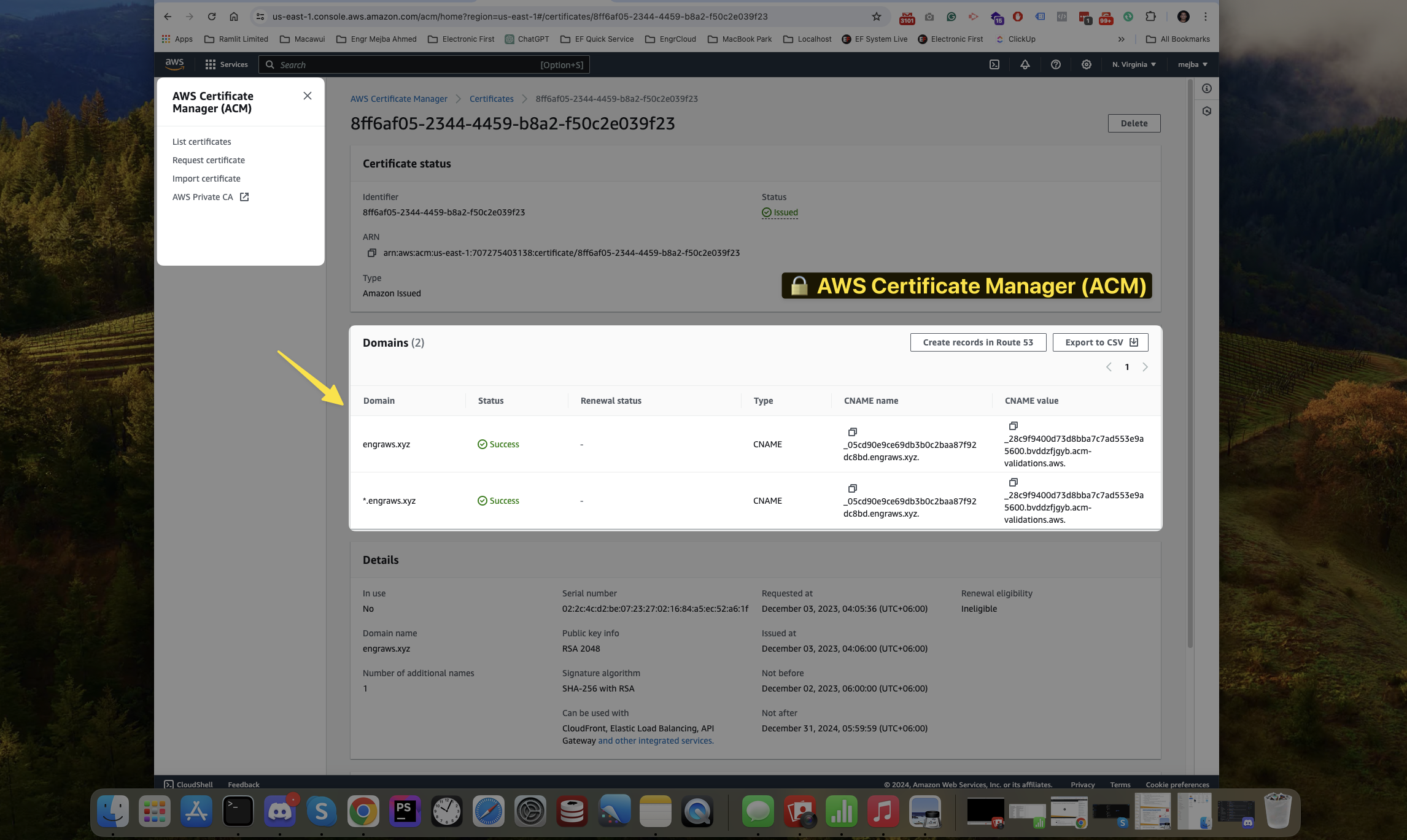Click the Delete certificate button
Viewport: 1407px width, 840px height.
(1134, 123)
